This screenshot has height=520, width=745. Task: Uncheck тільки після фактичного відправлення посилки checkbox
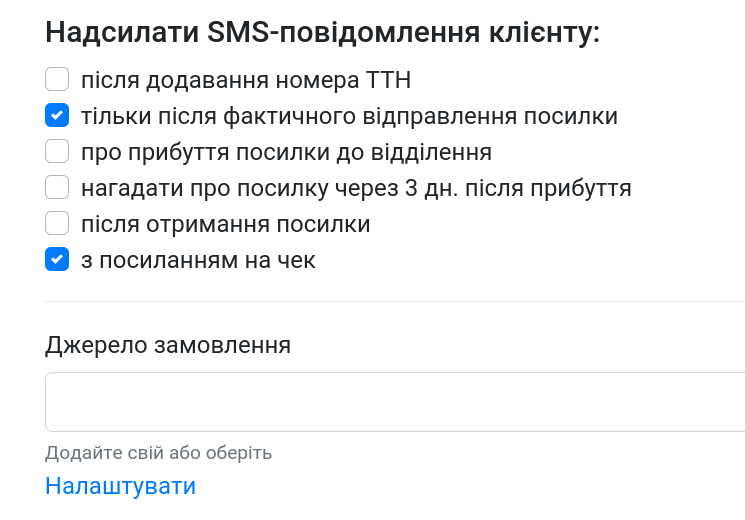coord(57,116)
